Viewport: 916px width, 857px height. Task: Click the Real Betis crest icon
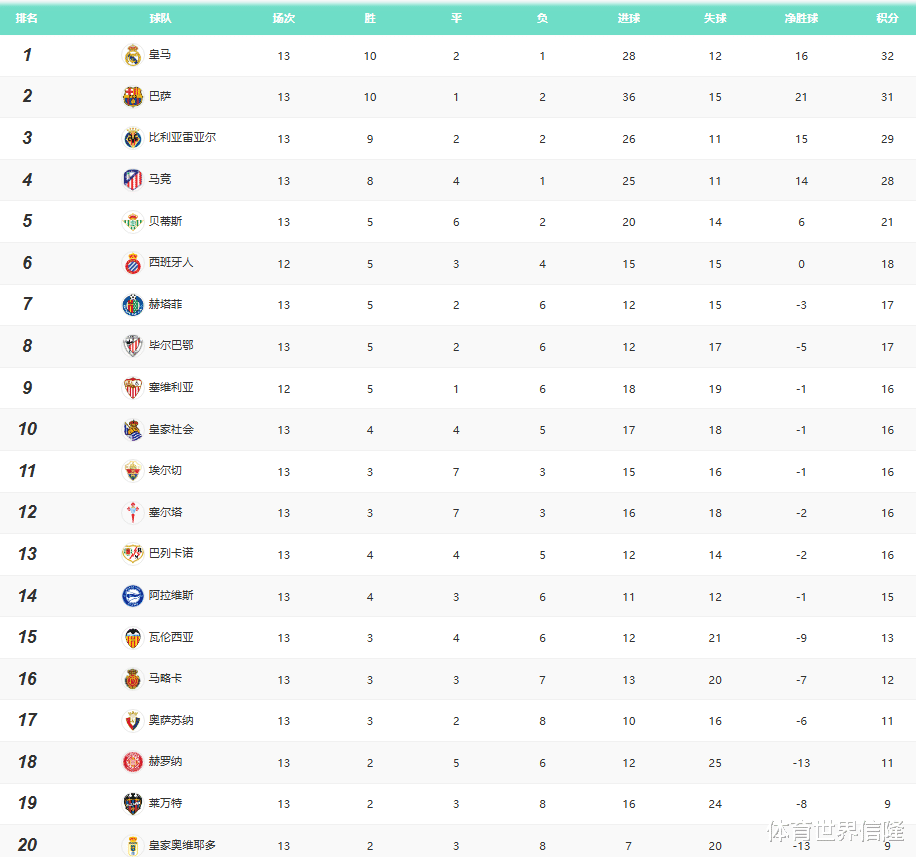pyautogui.click(x=133, y=222)
